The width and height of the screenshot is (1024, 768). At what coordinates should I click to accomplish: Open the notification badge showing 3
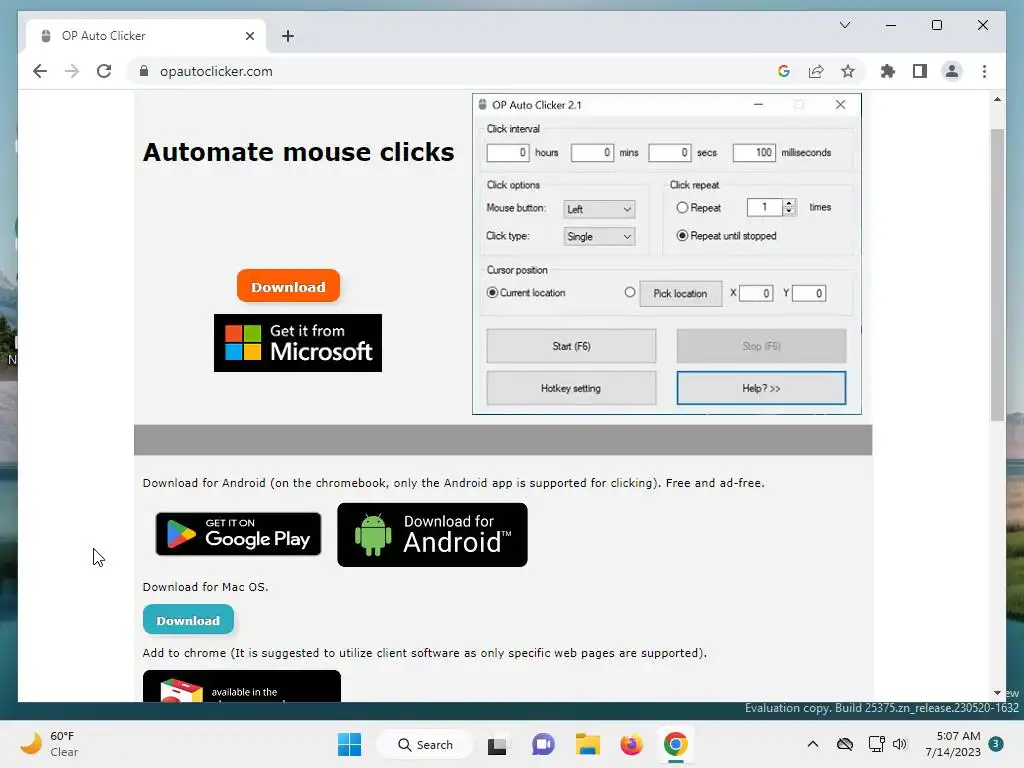coord(996,744)
